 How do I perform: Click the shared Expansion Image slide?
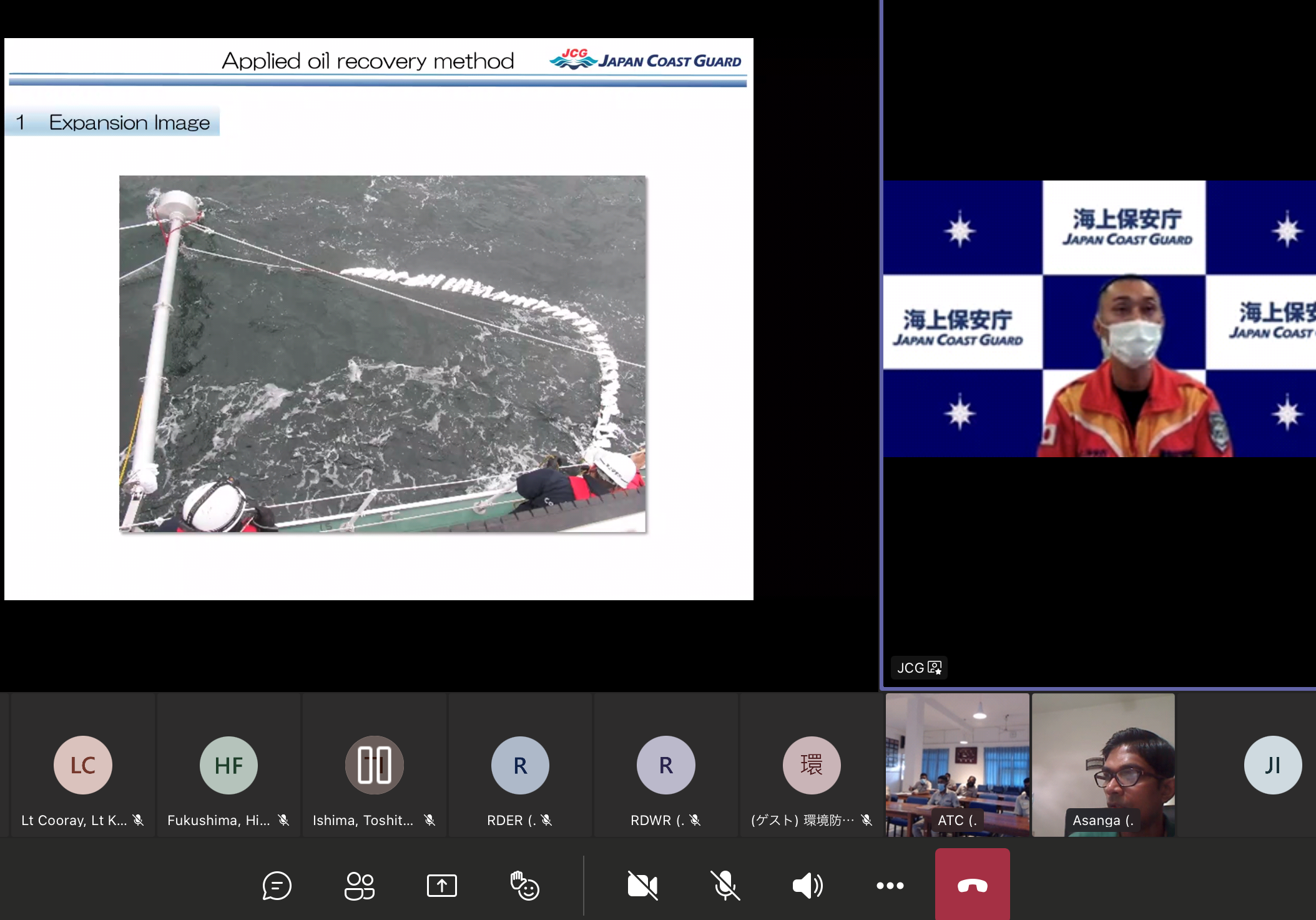pyautogui.click(x=379, y=319)
